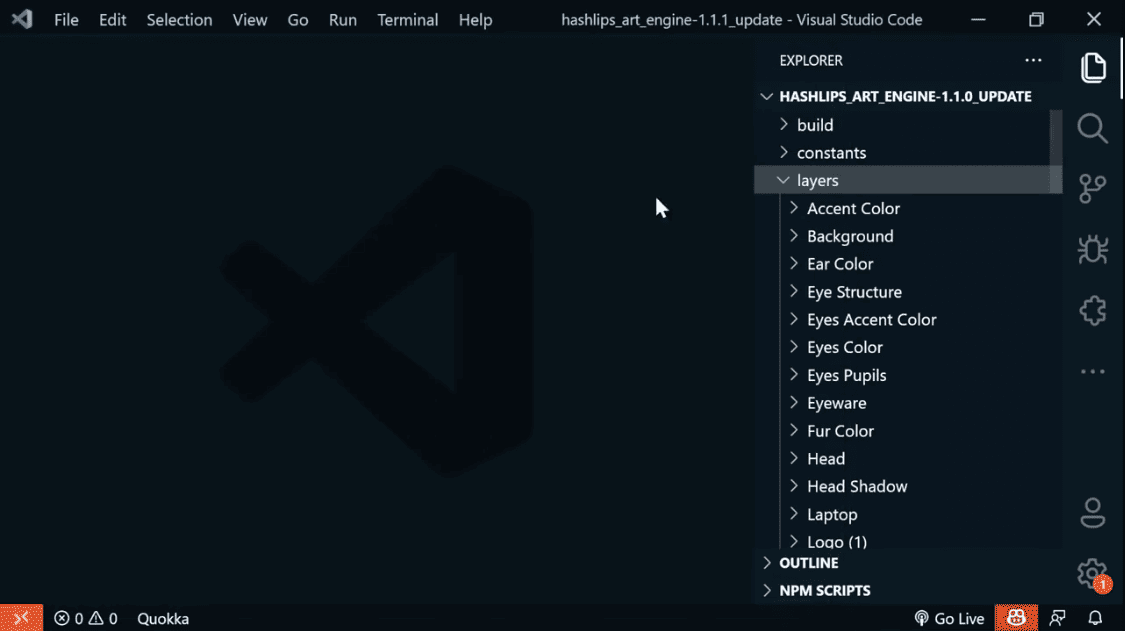
Task: Click the Explorer file tree scrollbar
Action: [1056, 151]
